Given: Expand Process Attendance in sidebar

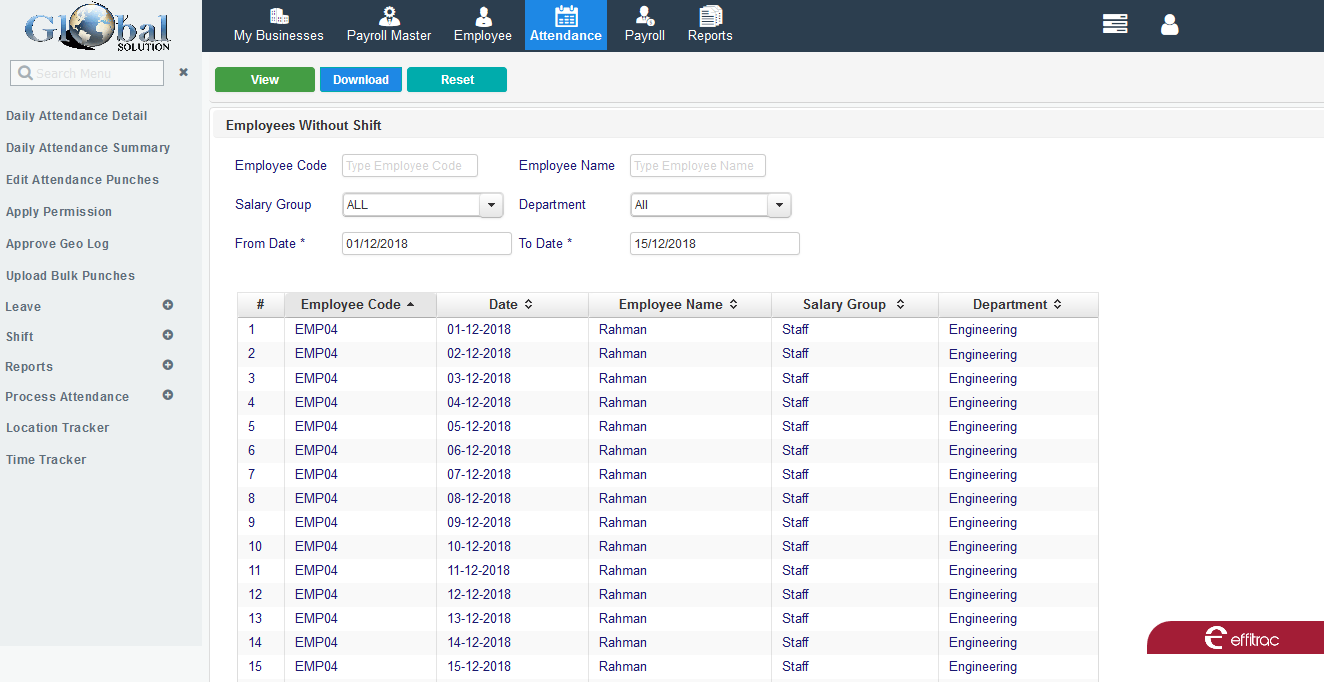Looking at the screenshot, I should pyautogui.click(x=168, y=396).
